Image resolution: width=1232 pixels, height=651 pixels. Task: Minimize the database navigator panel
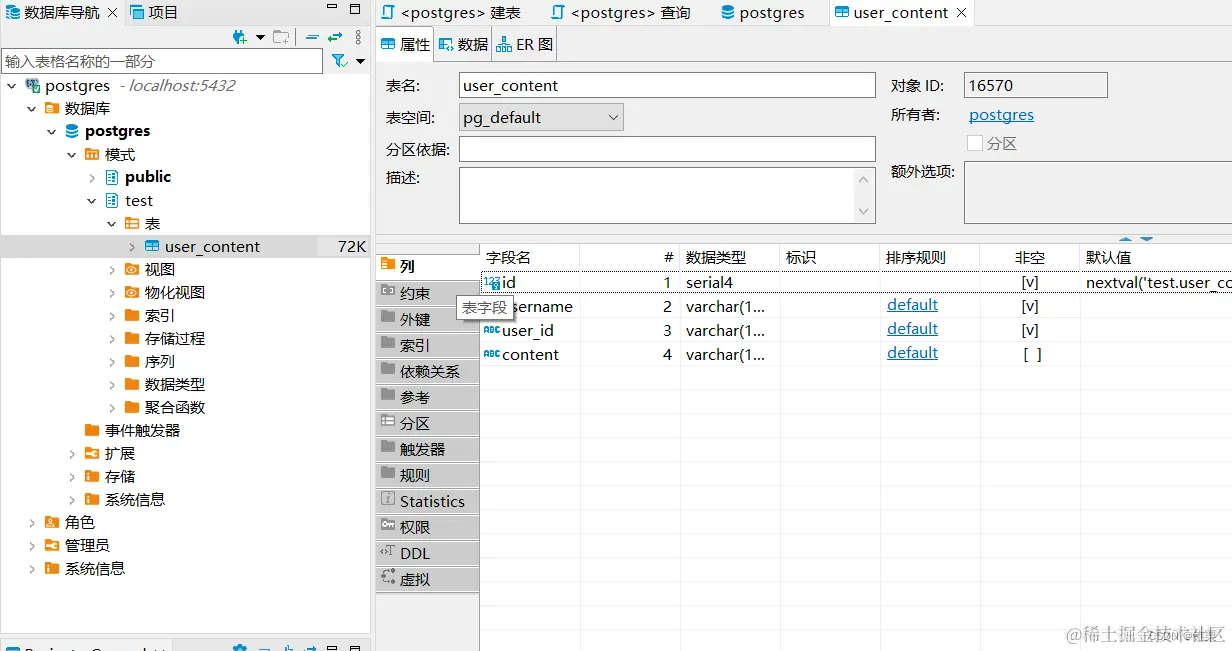[331, 9]
